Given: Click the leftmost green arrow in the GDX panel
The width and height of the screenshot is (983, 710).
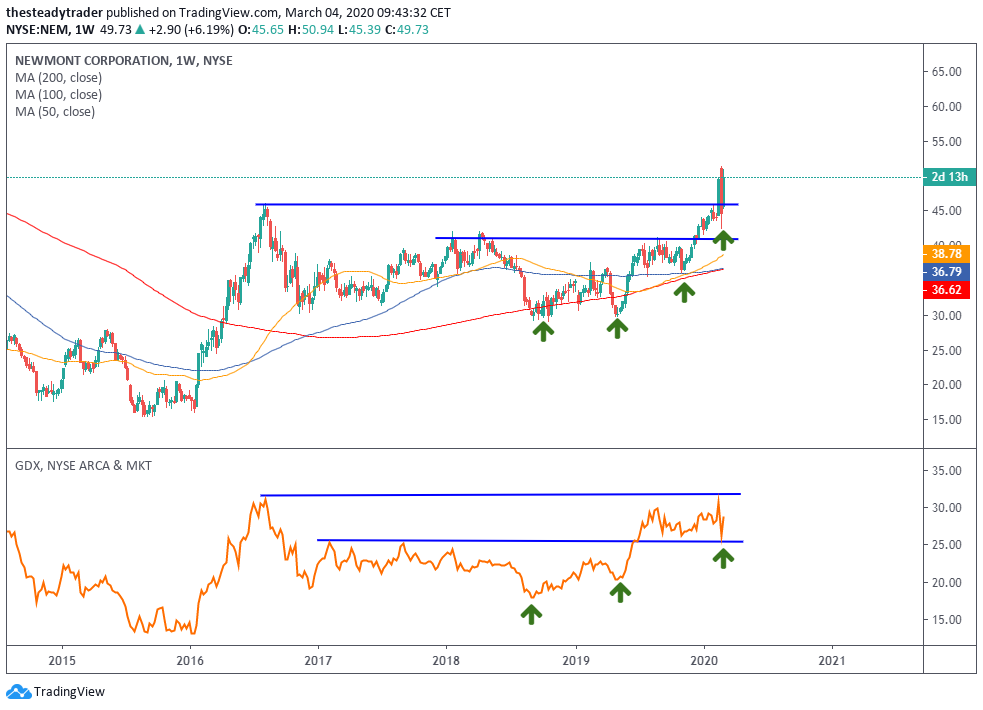Looking at the screenshot, I should [x=531, y=612].
